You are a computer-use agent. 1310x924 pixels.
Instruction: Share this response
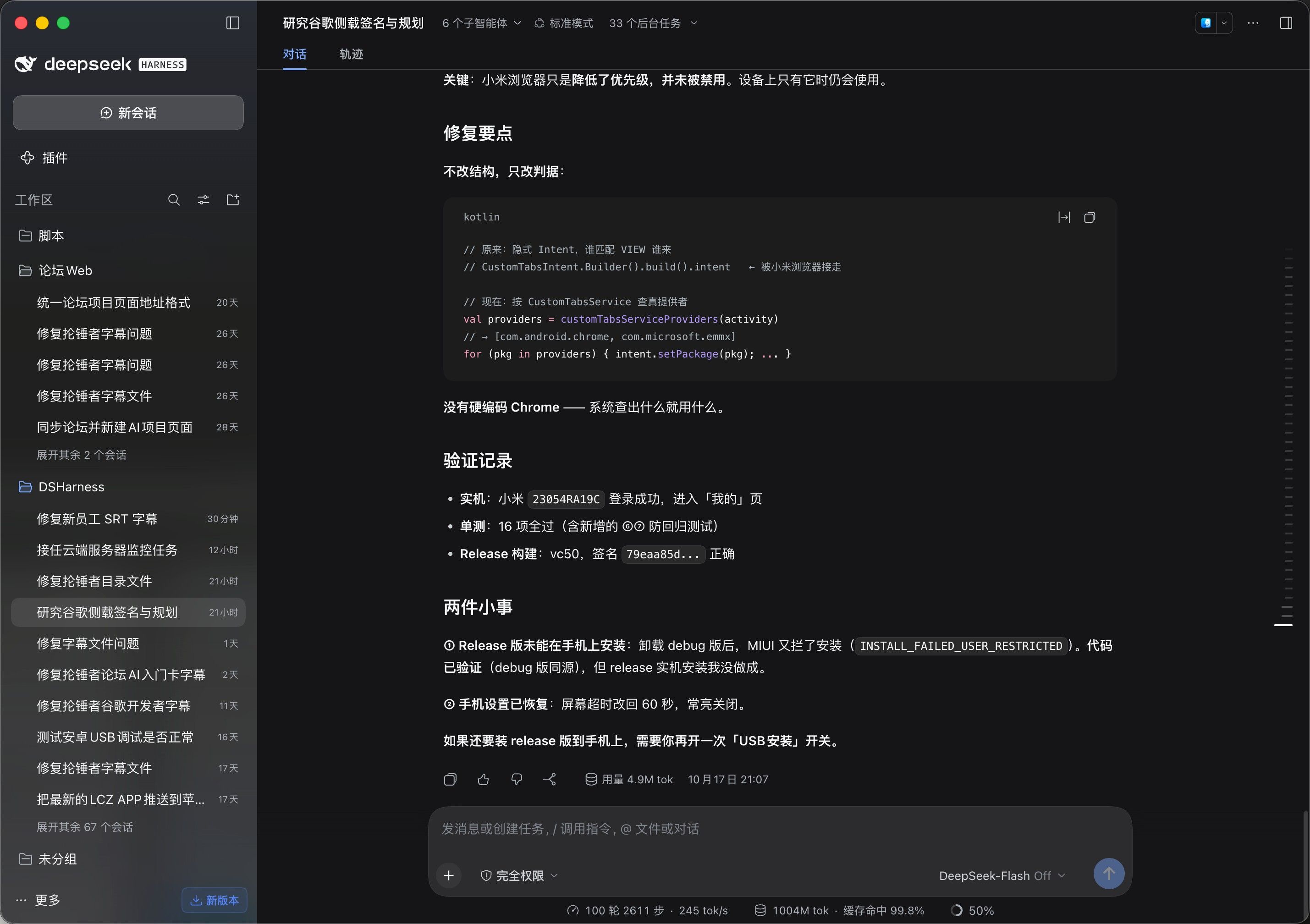tap(550, 779)
